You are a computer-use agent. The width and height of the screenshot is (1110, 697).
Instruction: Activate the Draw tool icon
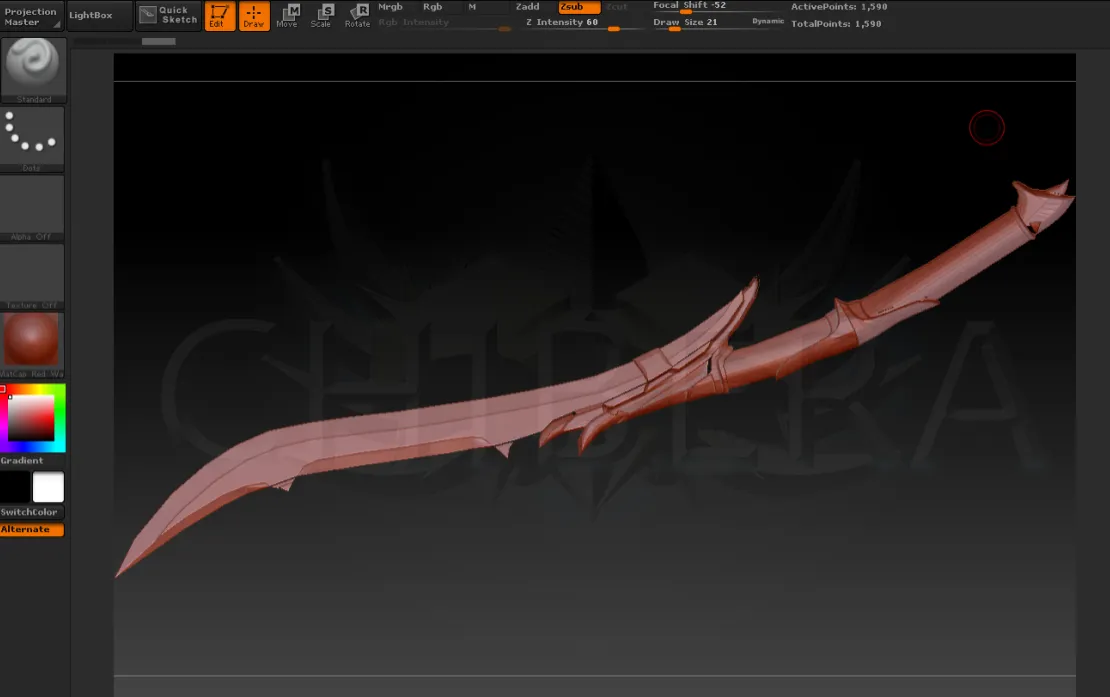click(x=254, y=16)
